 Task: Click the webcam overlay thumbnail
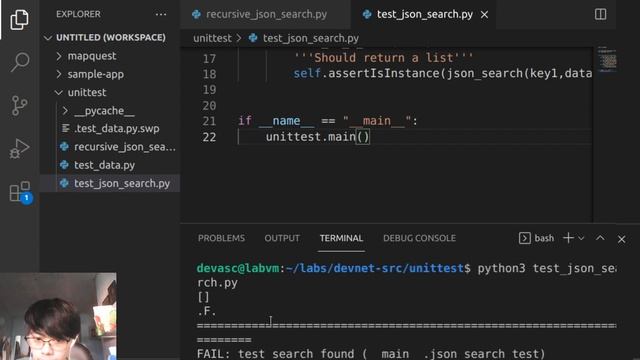[x=58, y=316]
